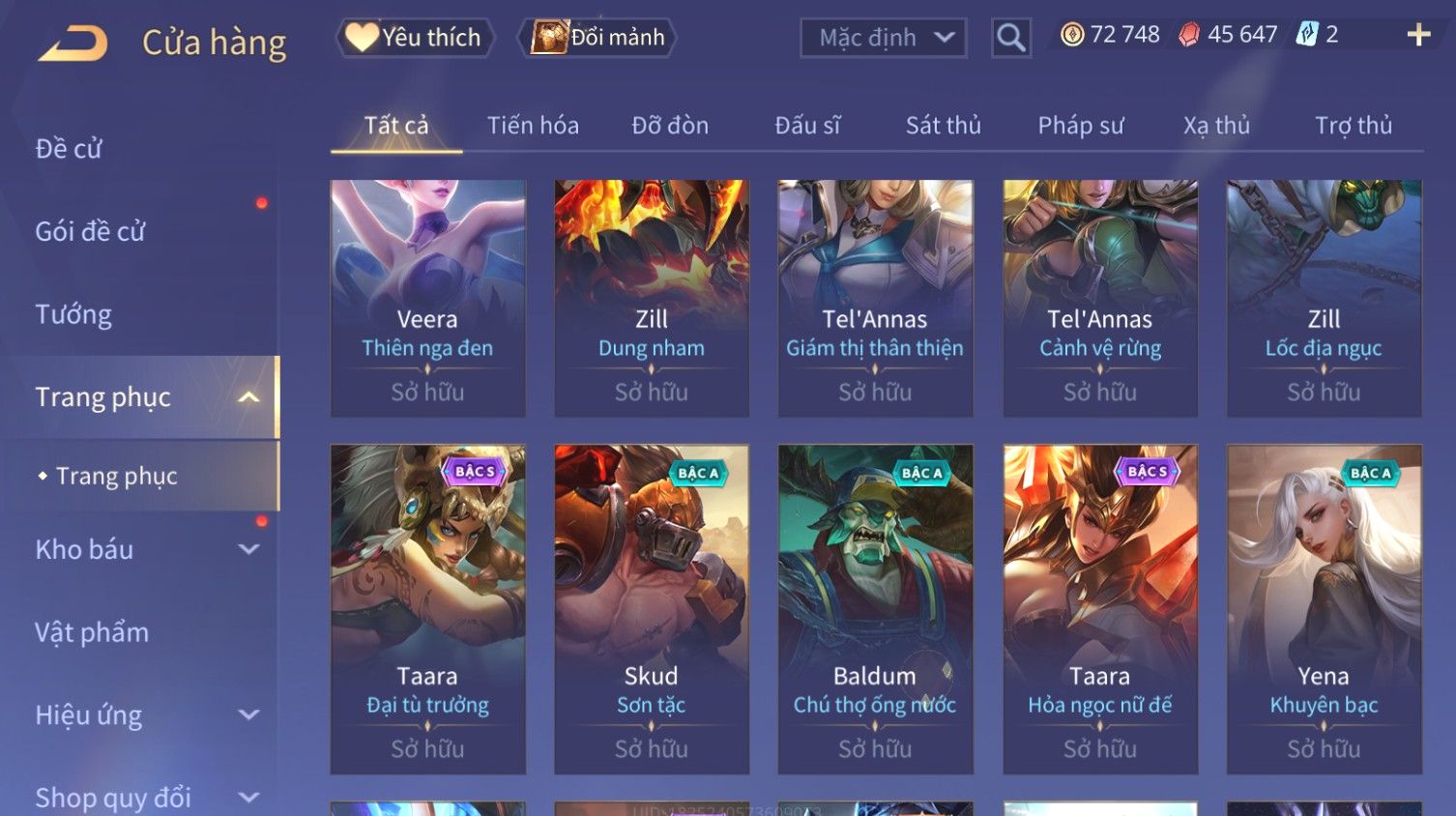Image resolution: width=1456 pixels, height=816 pixels.
Task: Open Tướng in the sidebar
Action: click(x=73, y=314)
